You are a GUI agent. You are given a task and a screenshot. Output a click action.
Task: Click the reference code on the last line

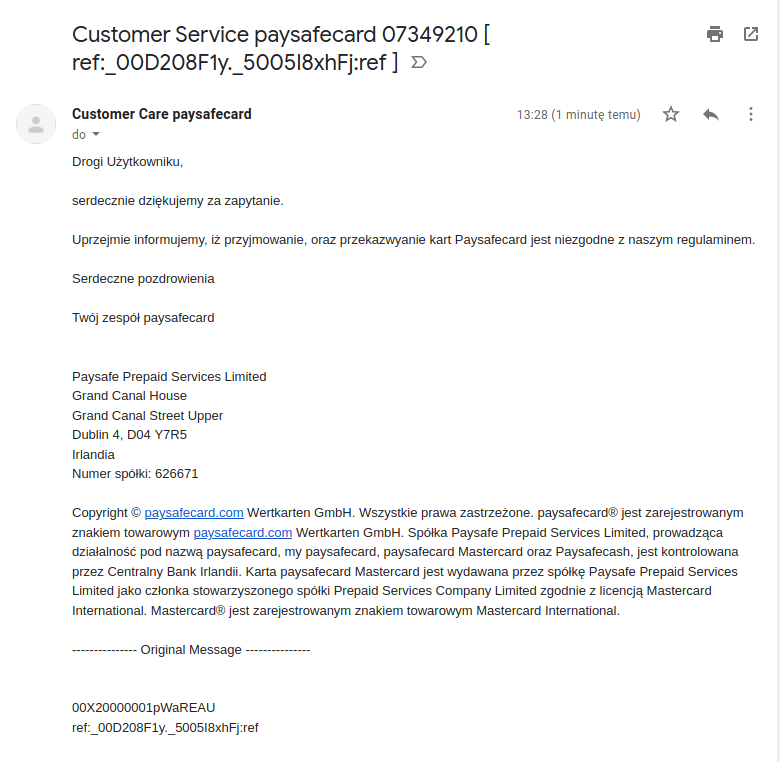point(165,728)
